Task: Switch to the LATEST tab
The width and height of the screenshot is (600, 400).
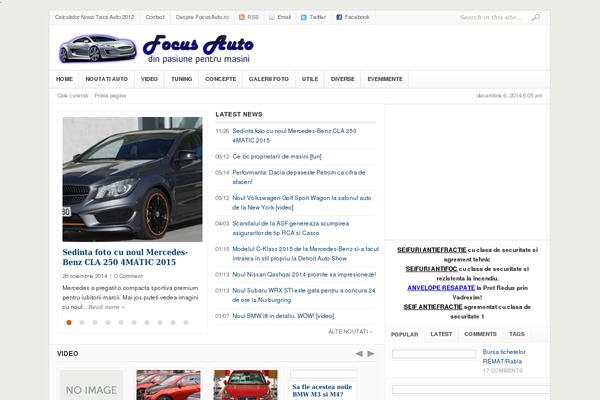Action: pyautogui.click(x=441, y=334)
